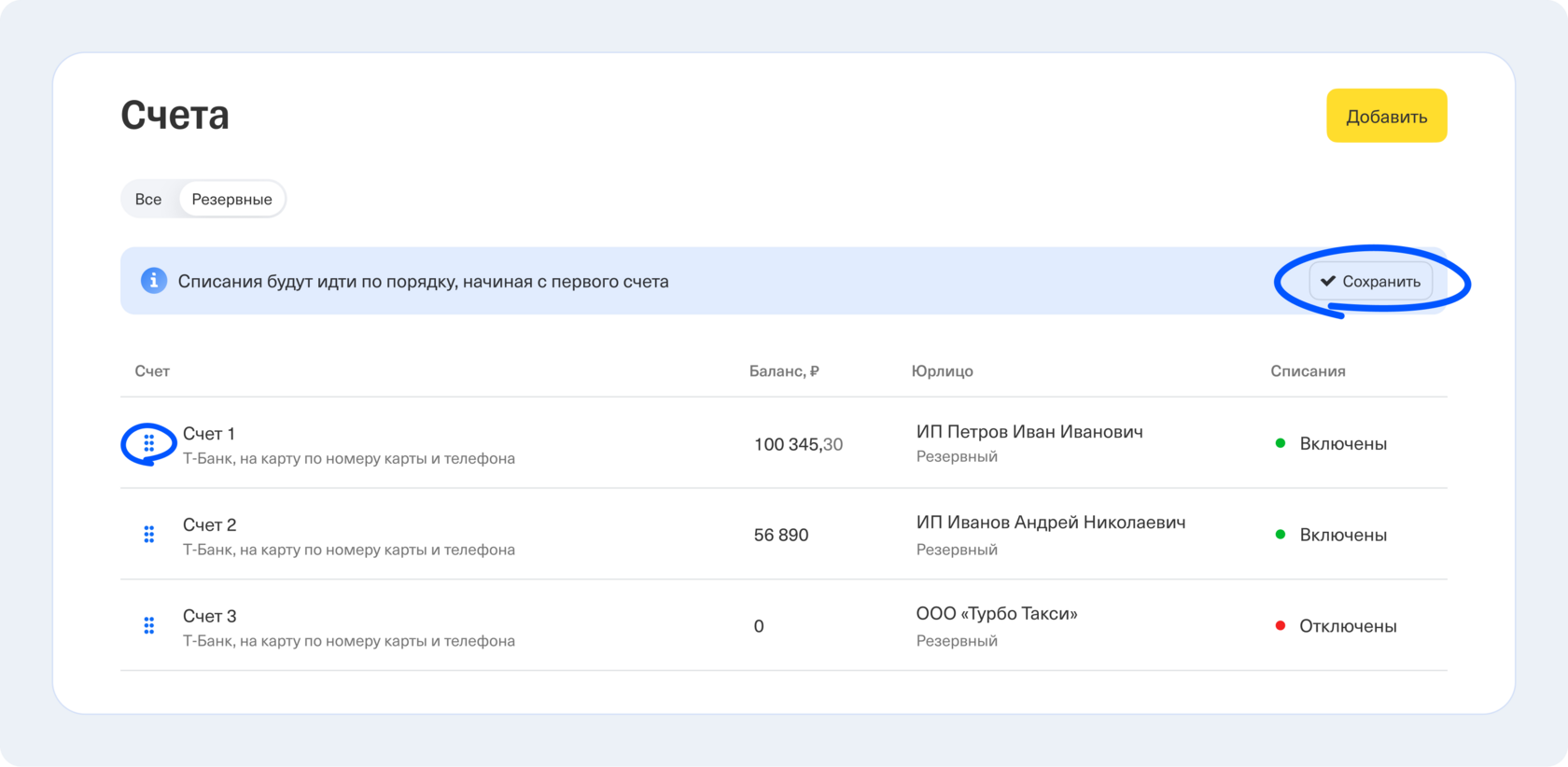Click the drag handle for Счет 3

[148, 626]
